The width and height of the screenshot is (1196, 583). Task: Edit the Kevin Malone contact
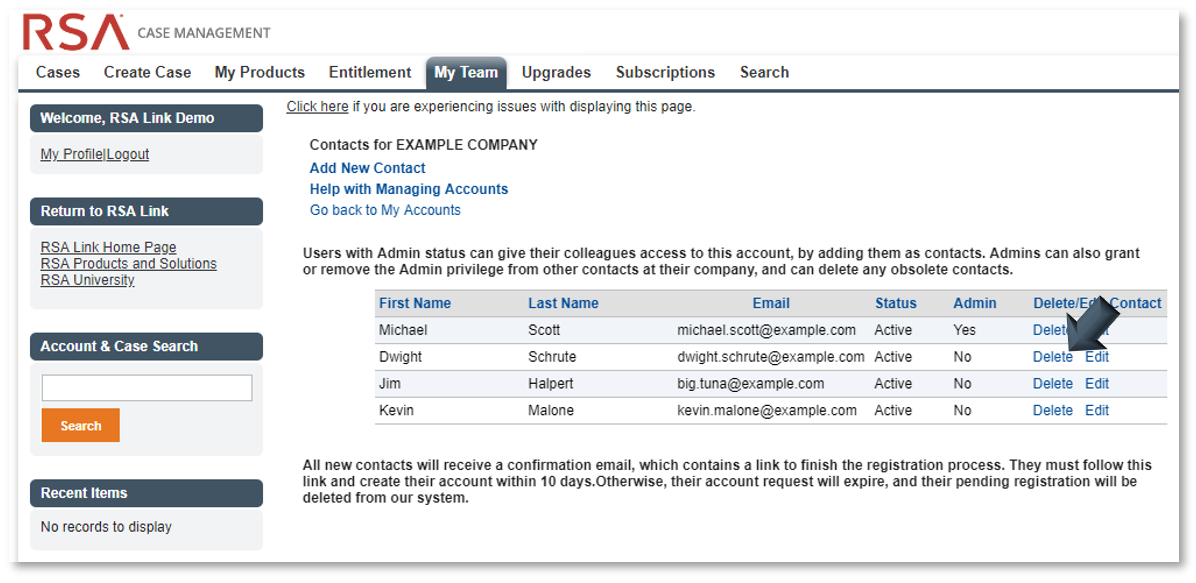click(x=1097, y=411)
